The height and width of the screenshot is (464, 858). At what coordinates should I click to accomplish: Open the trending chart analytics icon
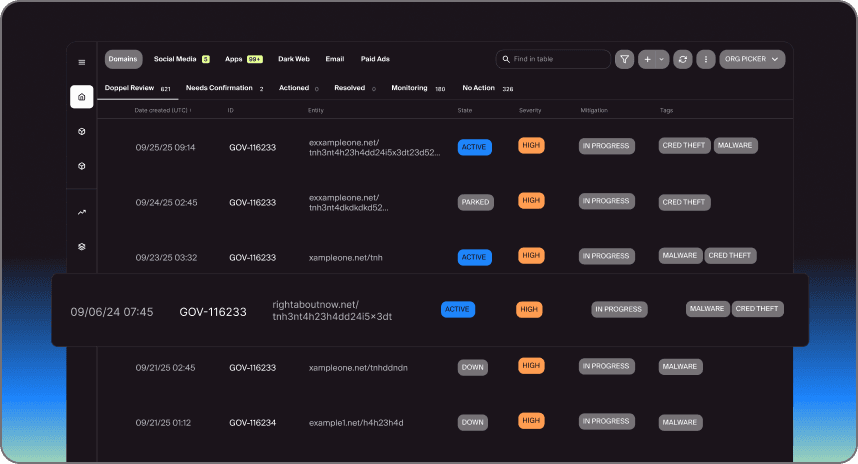[82, 212]
